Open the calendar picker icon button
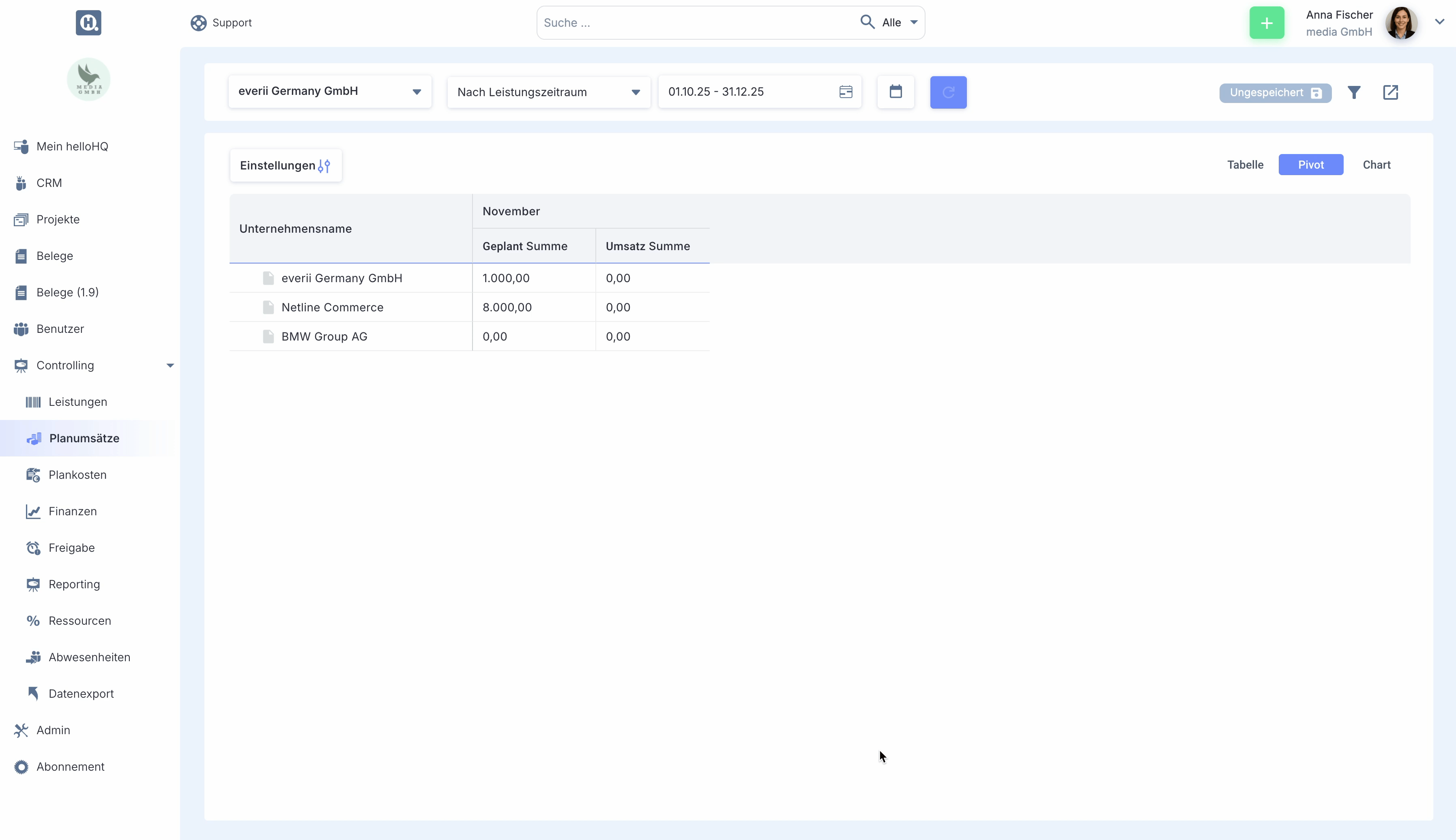Image resolution: width=1456 pixels, height=840 pixels. [895, 92]
